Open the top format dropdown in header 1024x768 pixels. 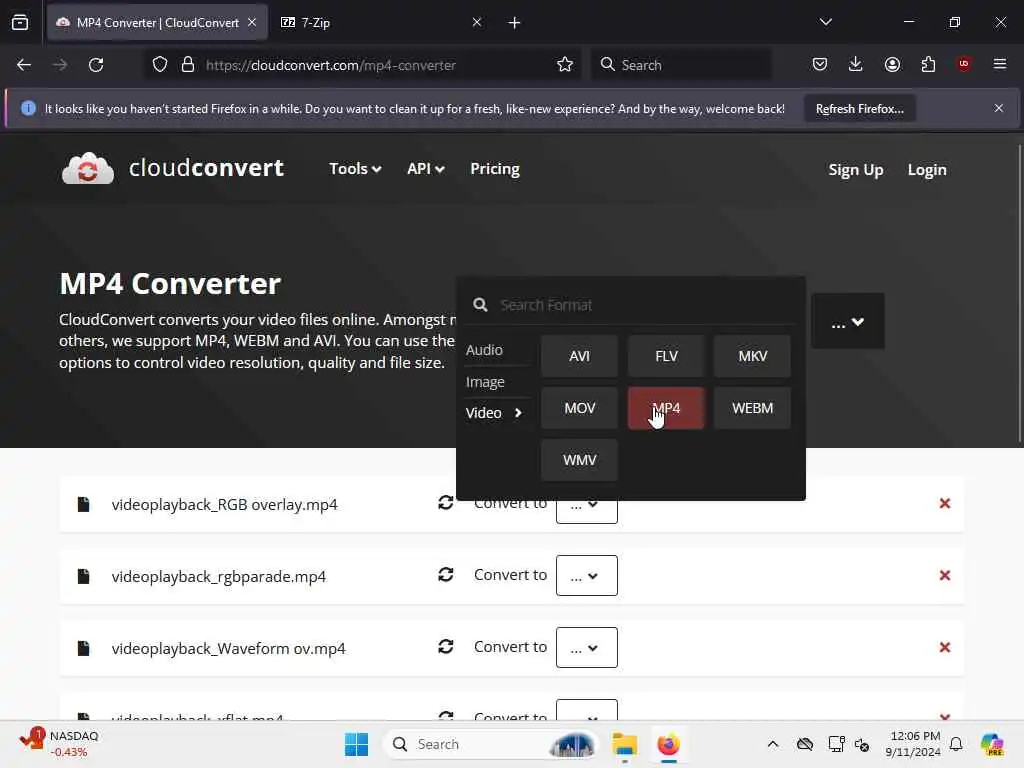(x=848, y=321)
